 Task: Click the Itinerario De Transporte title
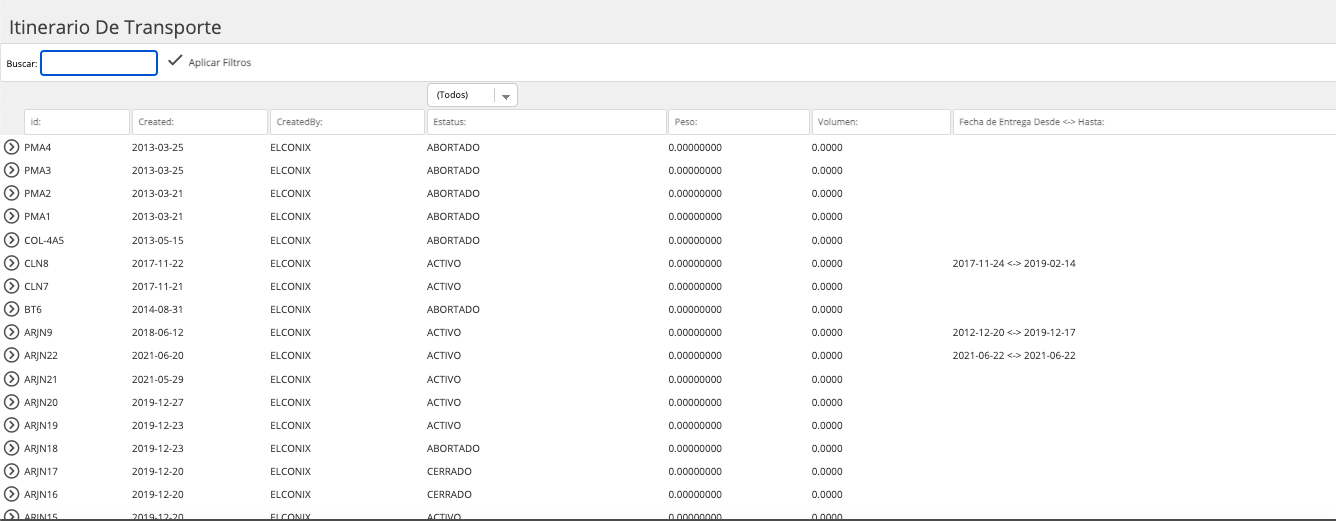coord(115,28)
